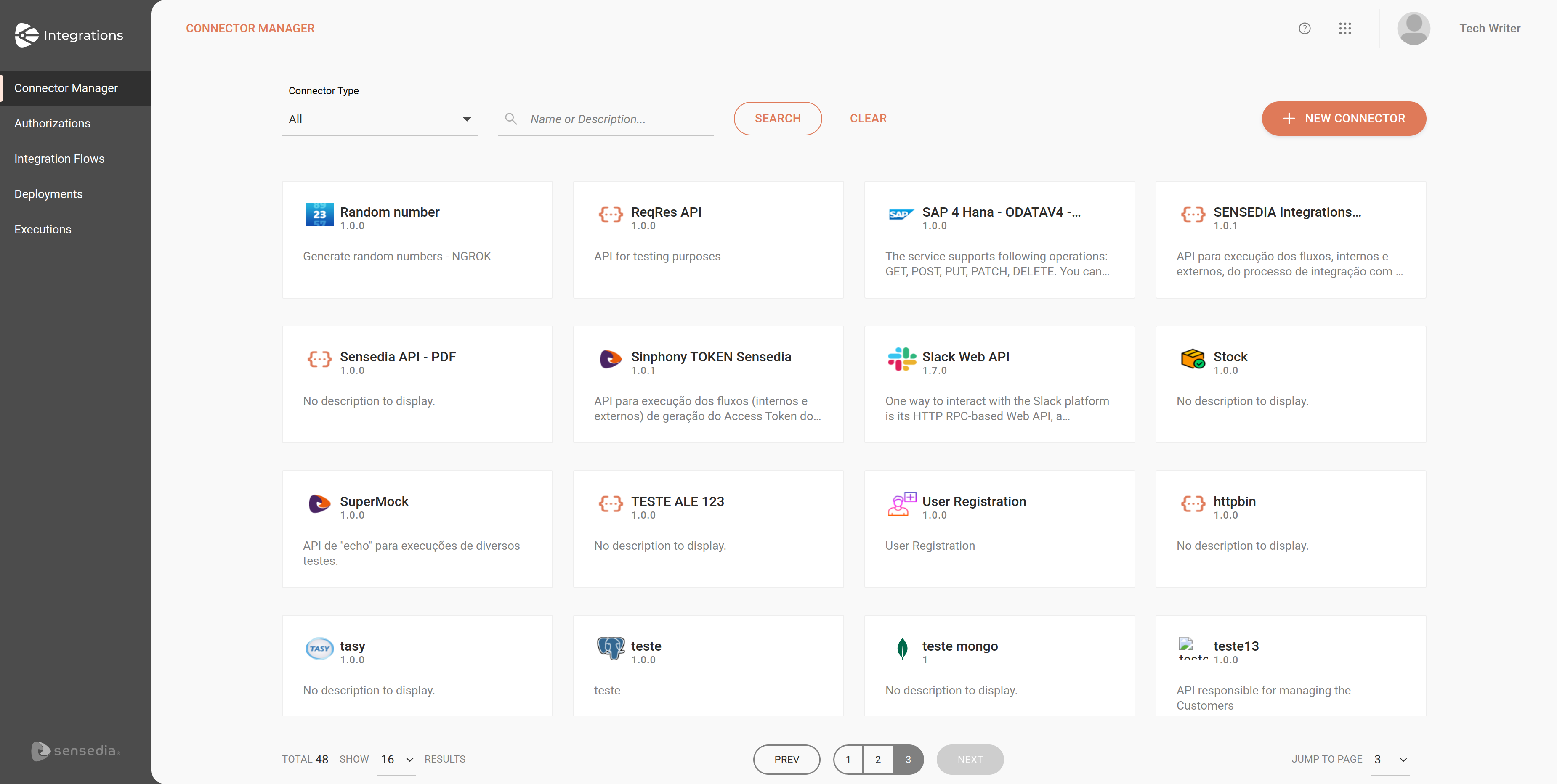This screenshot has height=784, width=1557.
Task: Click the User Registration icon
Action: click(901, 504)
